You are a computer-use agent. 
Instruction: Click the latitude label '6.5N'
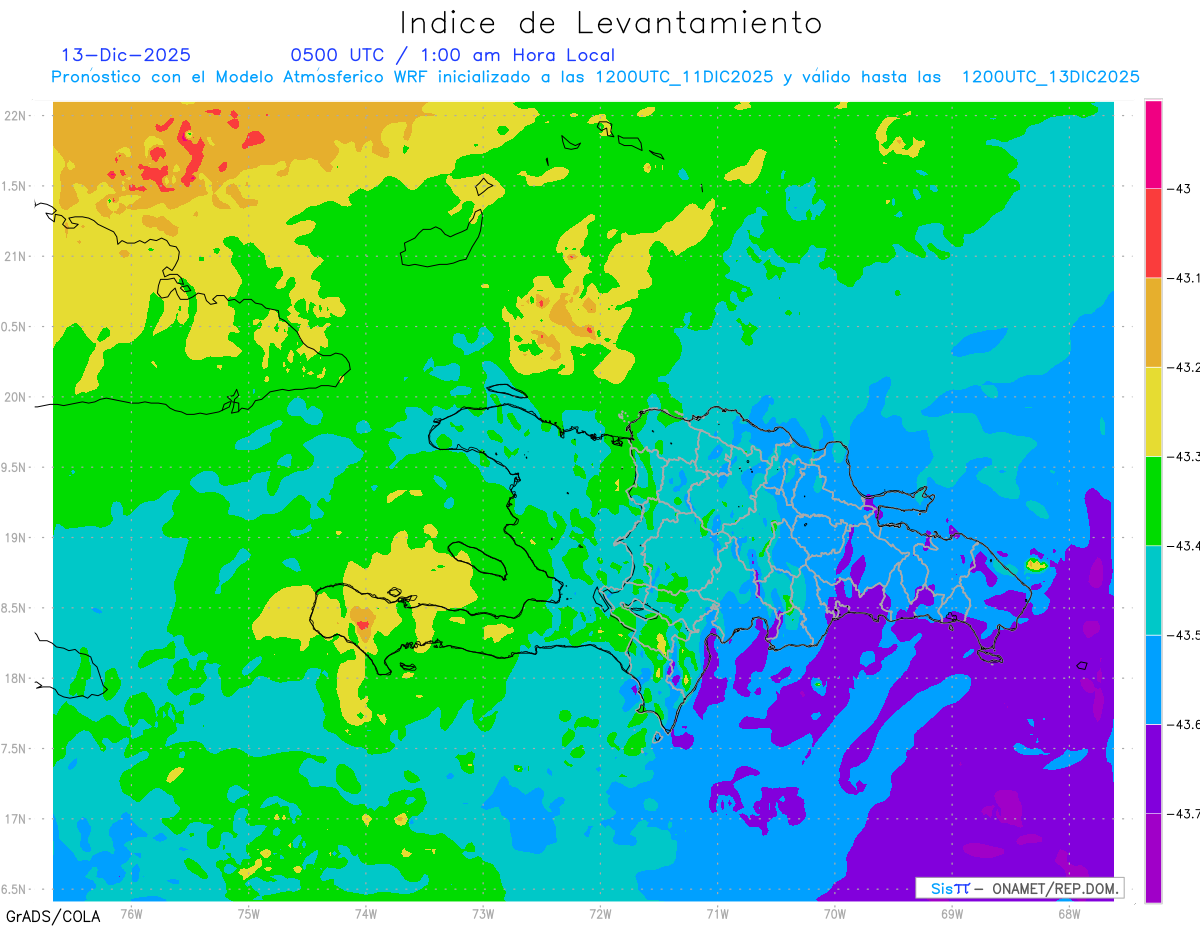click(15, 889)
